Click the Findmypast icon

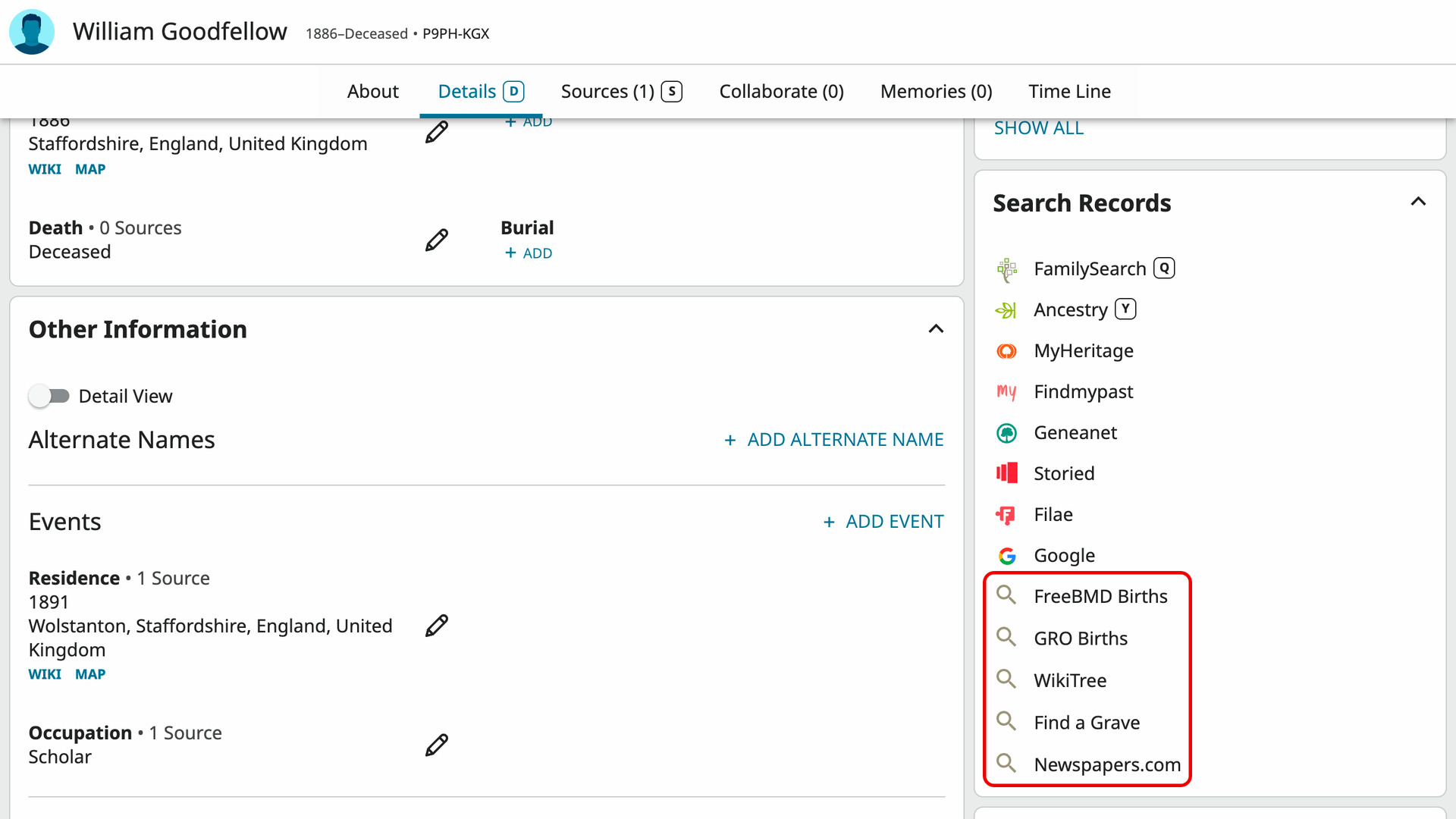1006,392
